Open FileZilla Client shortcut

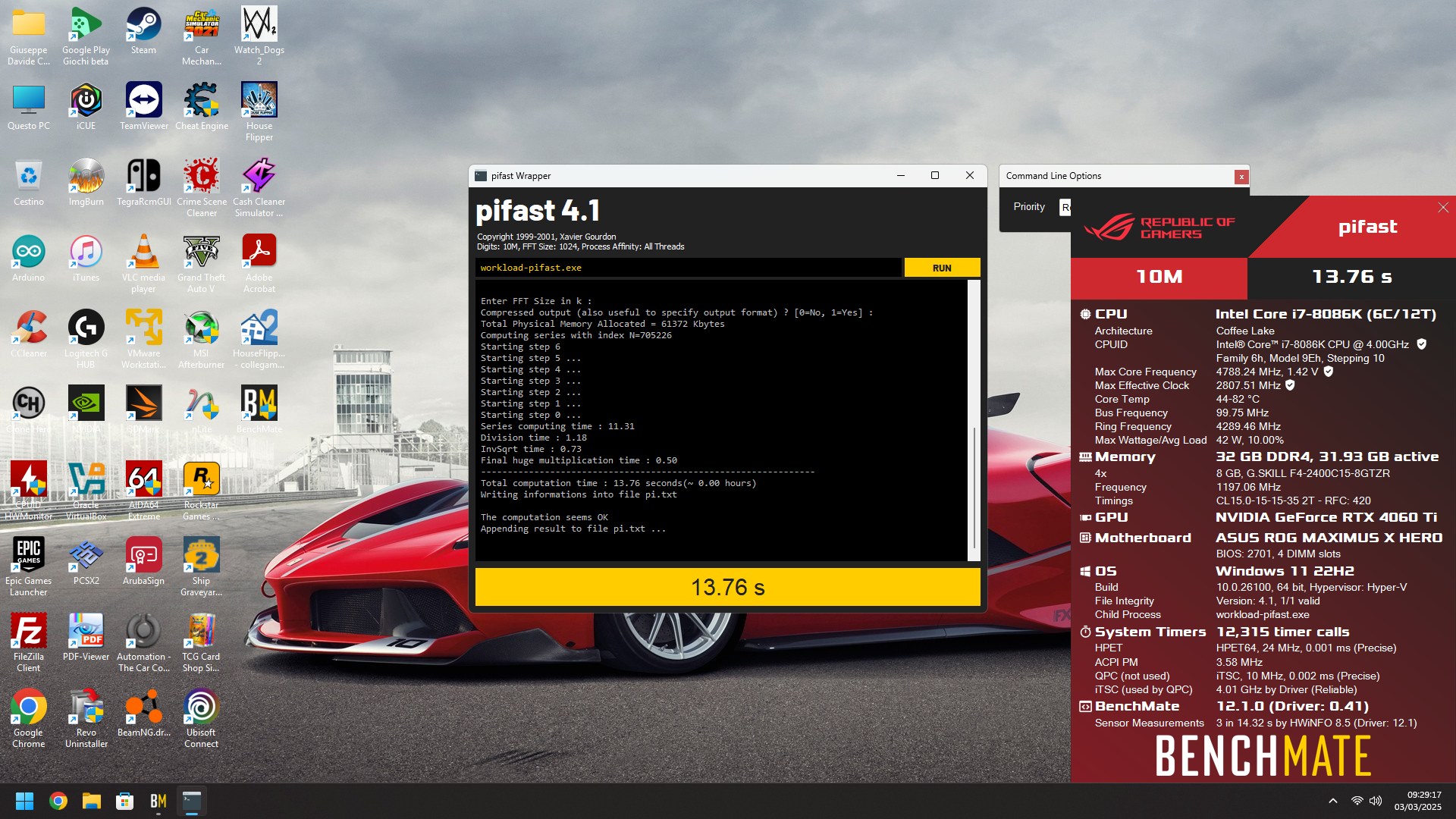click(29, 643)
